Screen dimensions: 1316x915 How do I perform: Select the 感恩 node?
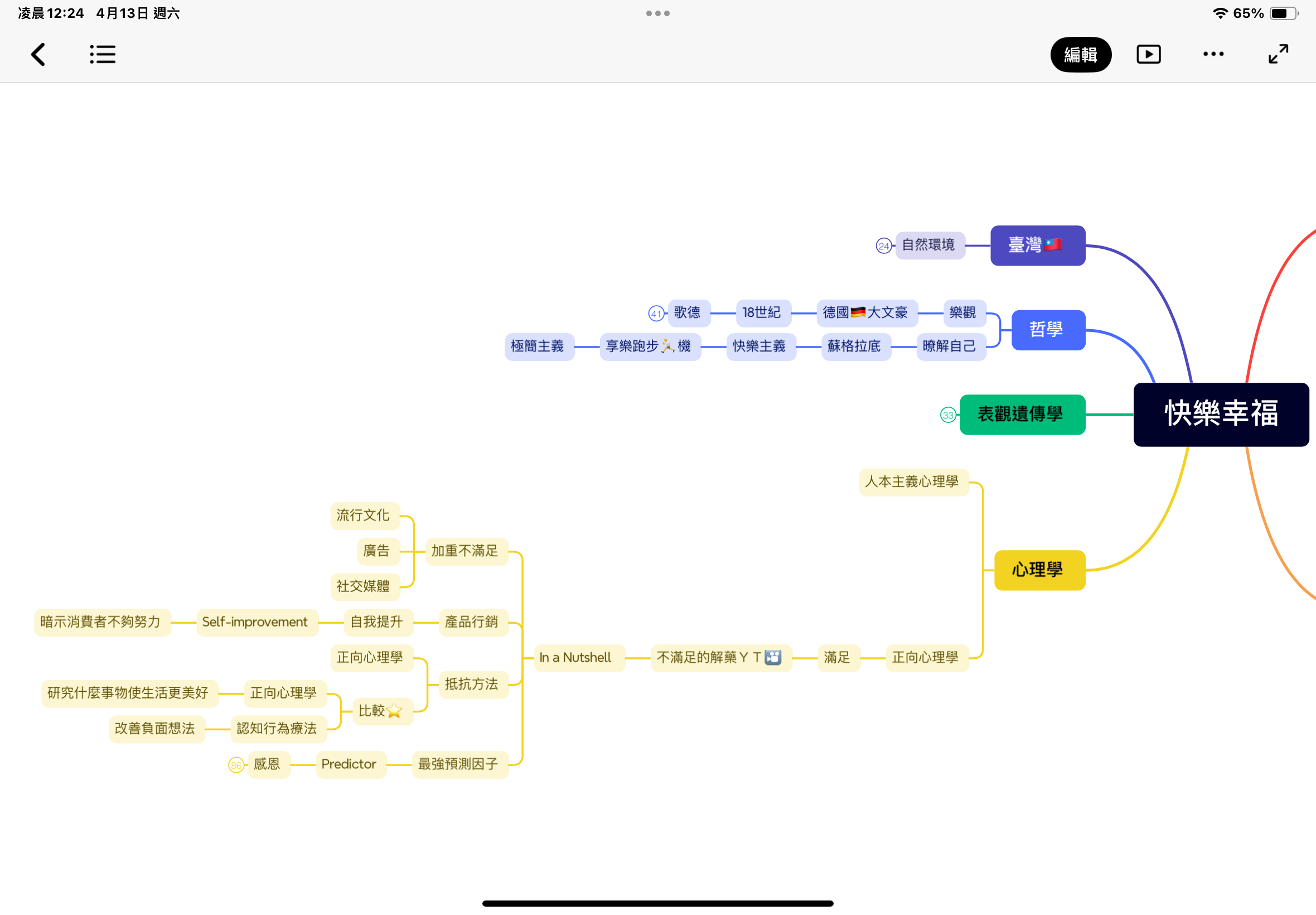point(269,765)
